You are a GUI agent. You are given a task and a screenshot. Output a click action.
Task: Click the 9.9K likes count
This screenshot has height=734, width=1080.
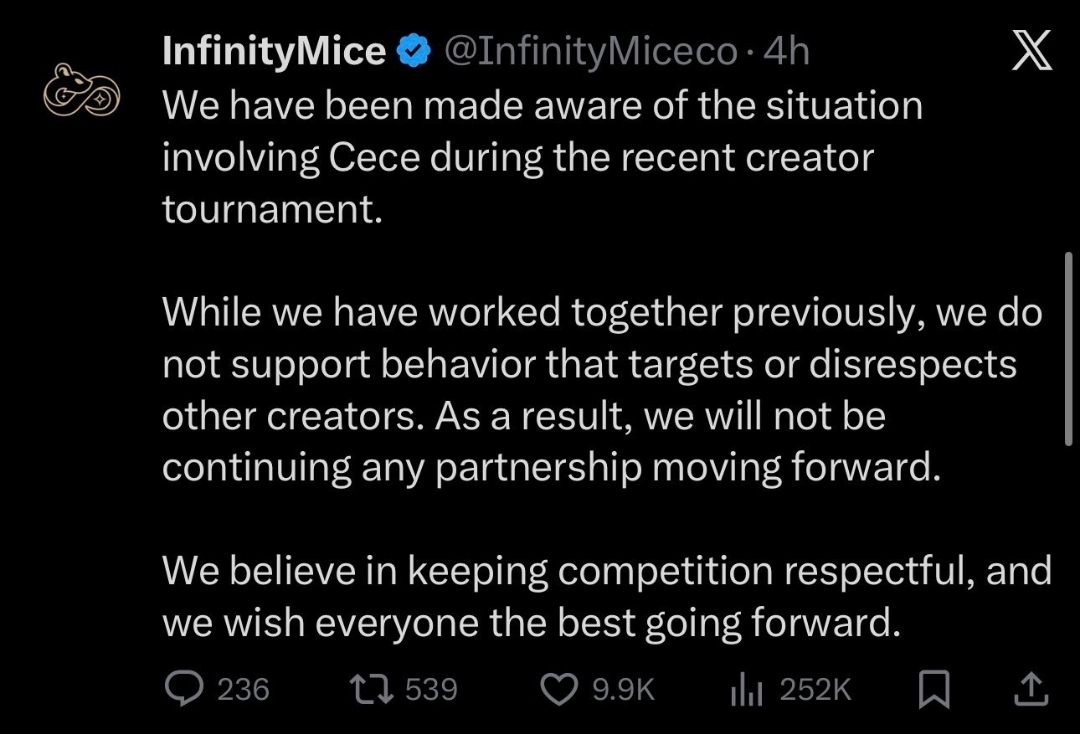[x=623, y=689]
